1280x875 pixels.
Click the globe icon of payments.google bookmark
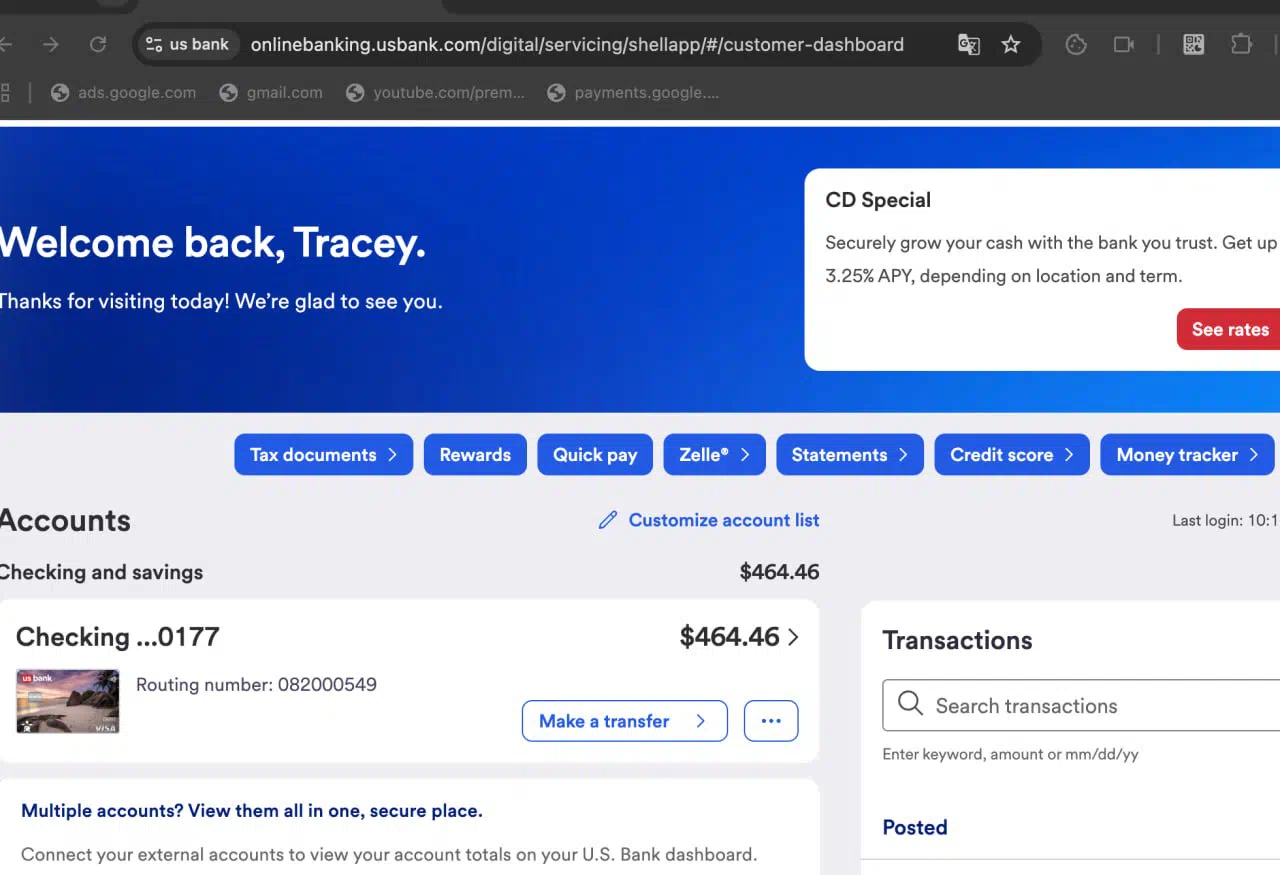point(556,93)
